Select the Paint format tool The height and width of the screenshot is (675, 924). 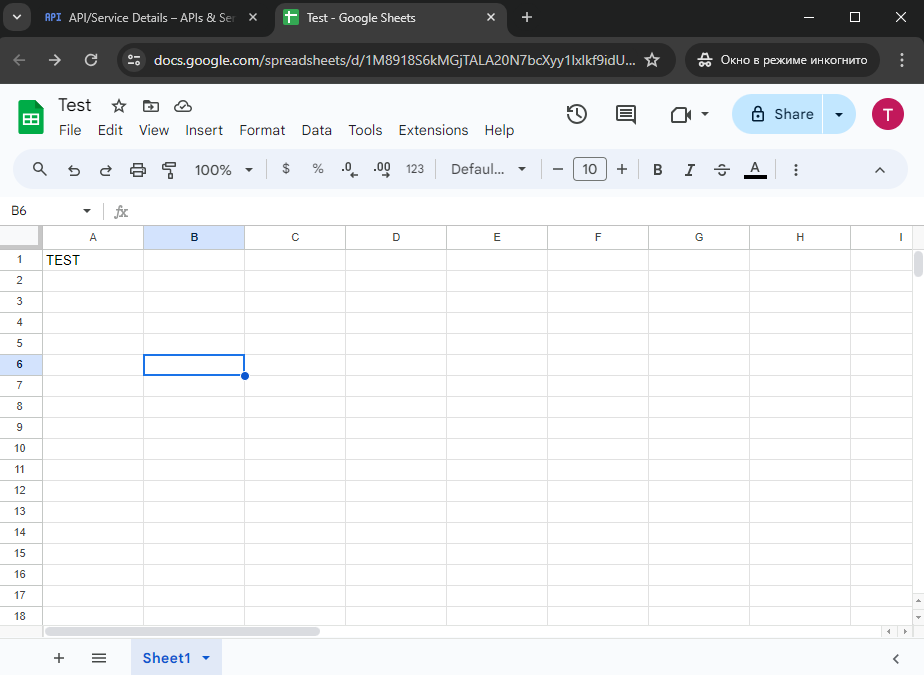pyautogui.click(x=169, y=170)
